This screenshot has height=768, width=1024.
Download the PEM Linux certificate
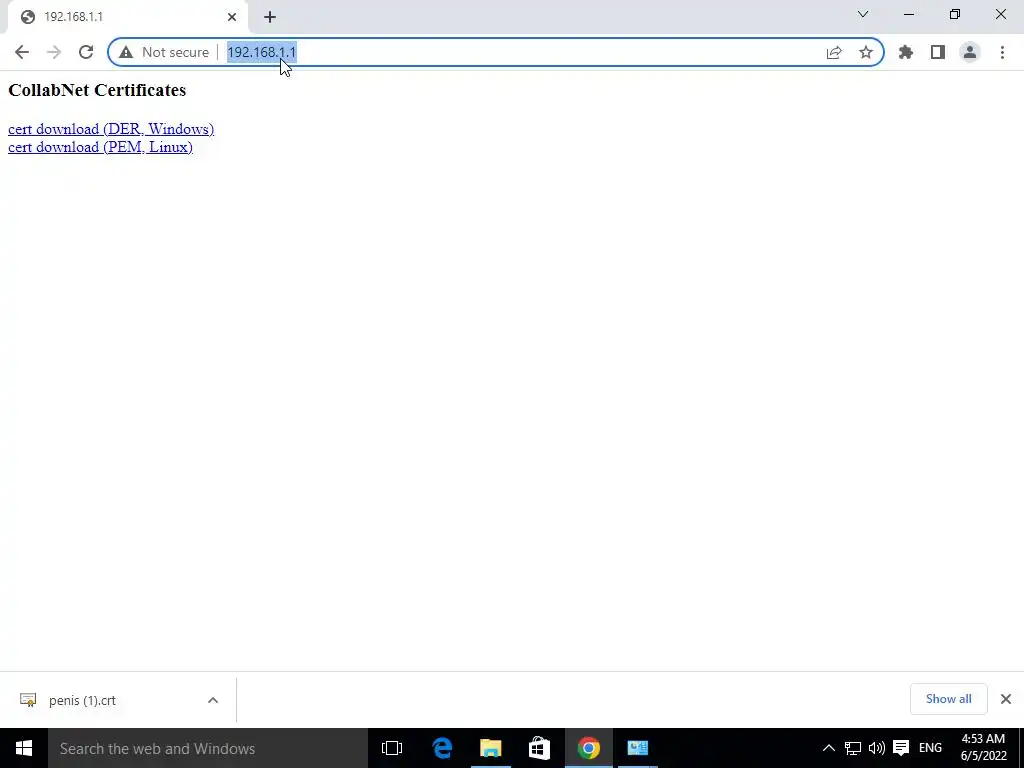(x=100, y=147)
